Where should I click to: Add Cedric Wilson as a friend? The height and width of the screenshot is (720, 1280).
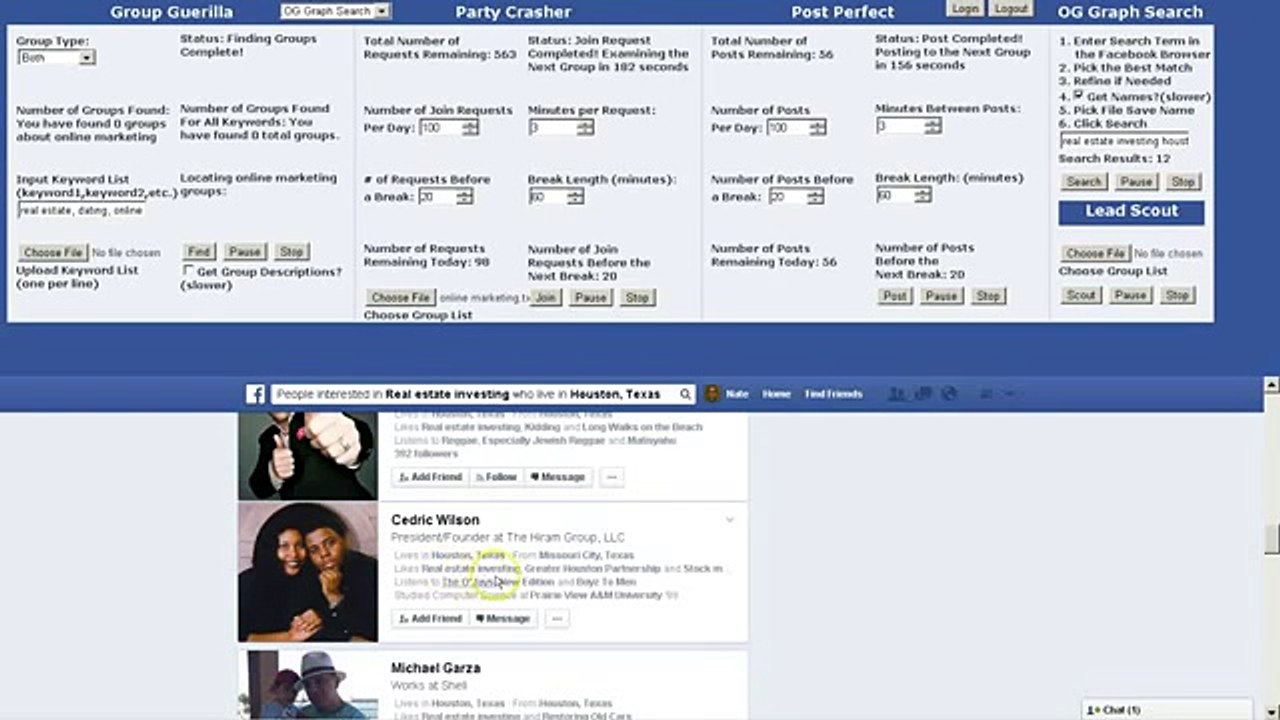click(430, 619)
